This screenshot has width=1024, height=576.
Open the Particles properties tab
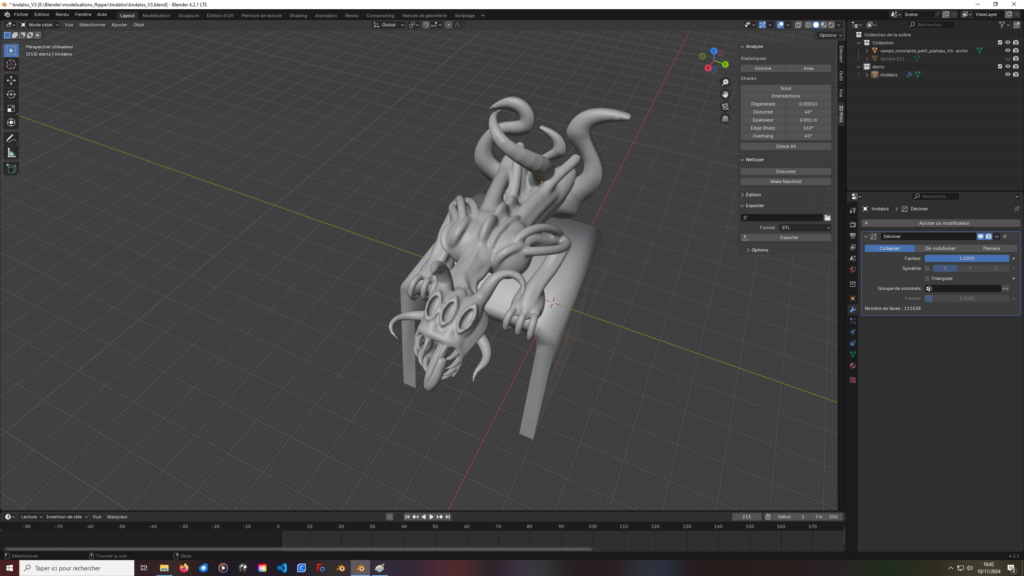click(x=853, y=321)
